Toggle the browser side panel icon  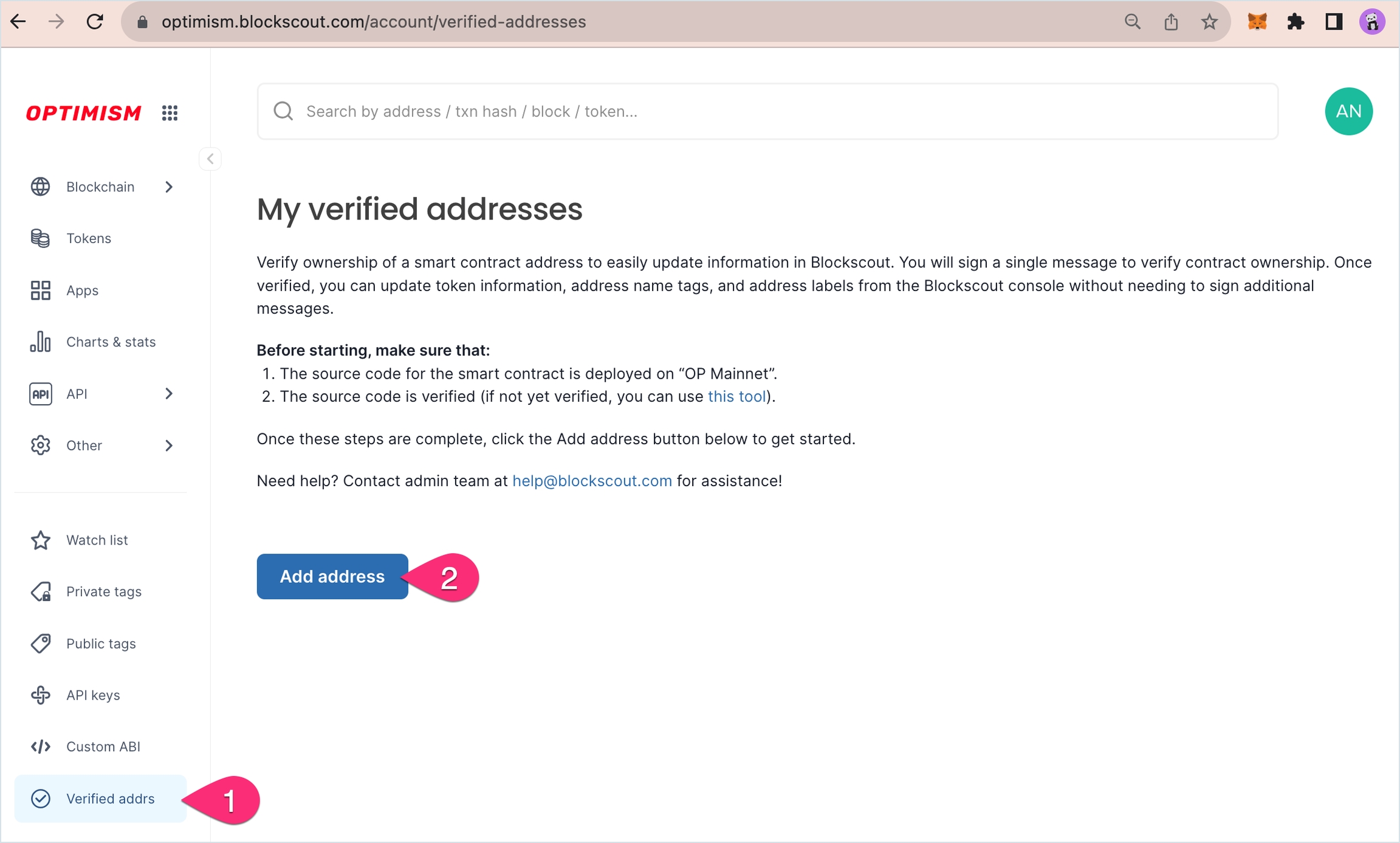pos(1334,22)
